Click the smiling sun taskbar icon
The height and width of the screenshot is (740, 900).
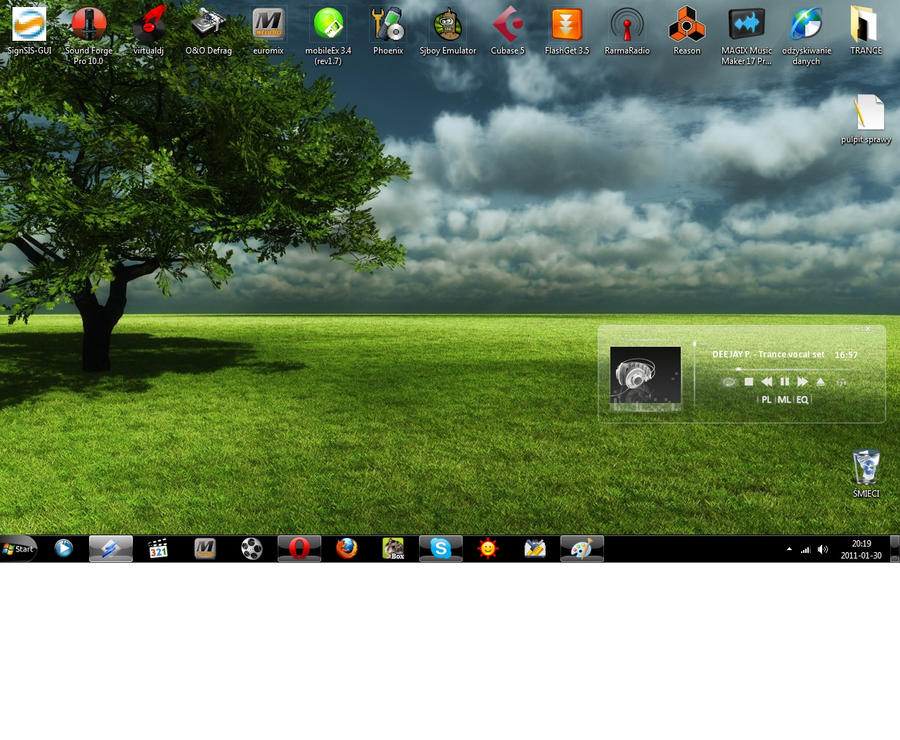487,549
